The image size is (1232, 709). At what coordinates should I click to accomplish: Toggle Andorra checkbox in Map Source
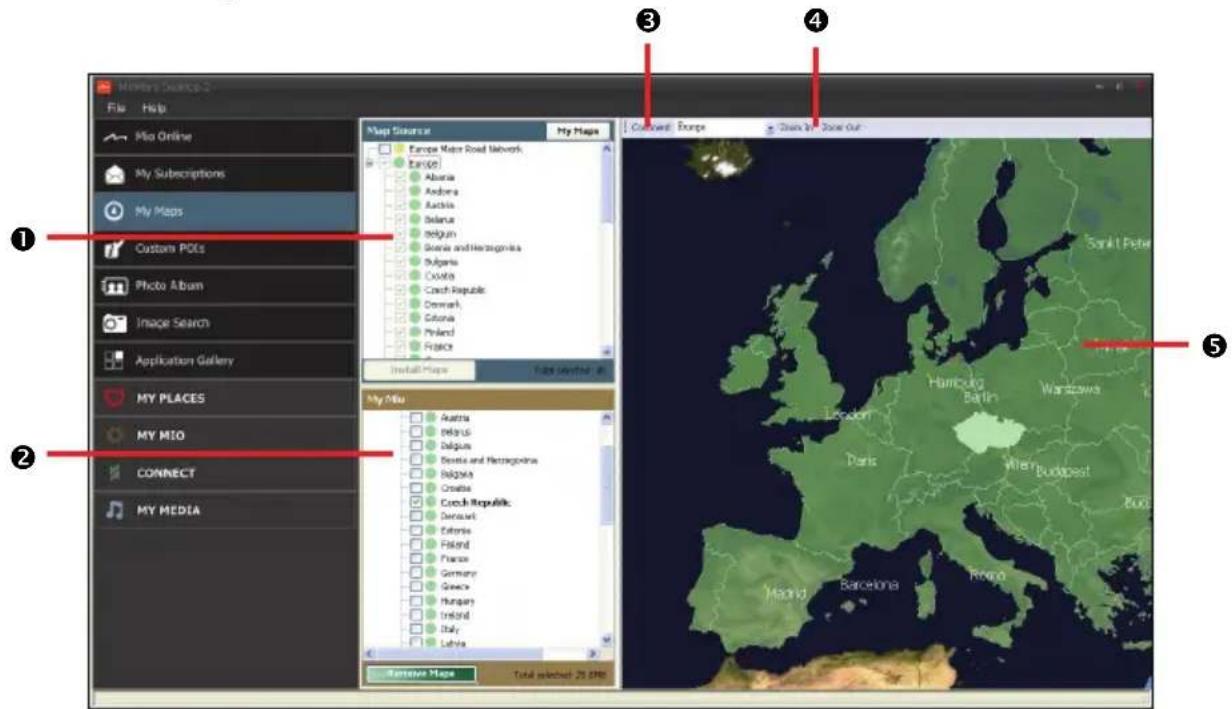[x=401, y=190]
